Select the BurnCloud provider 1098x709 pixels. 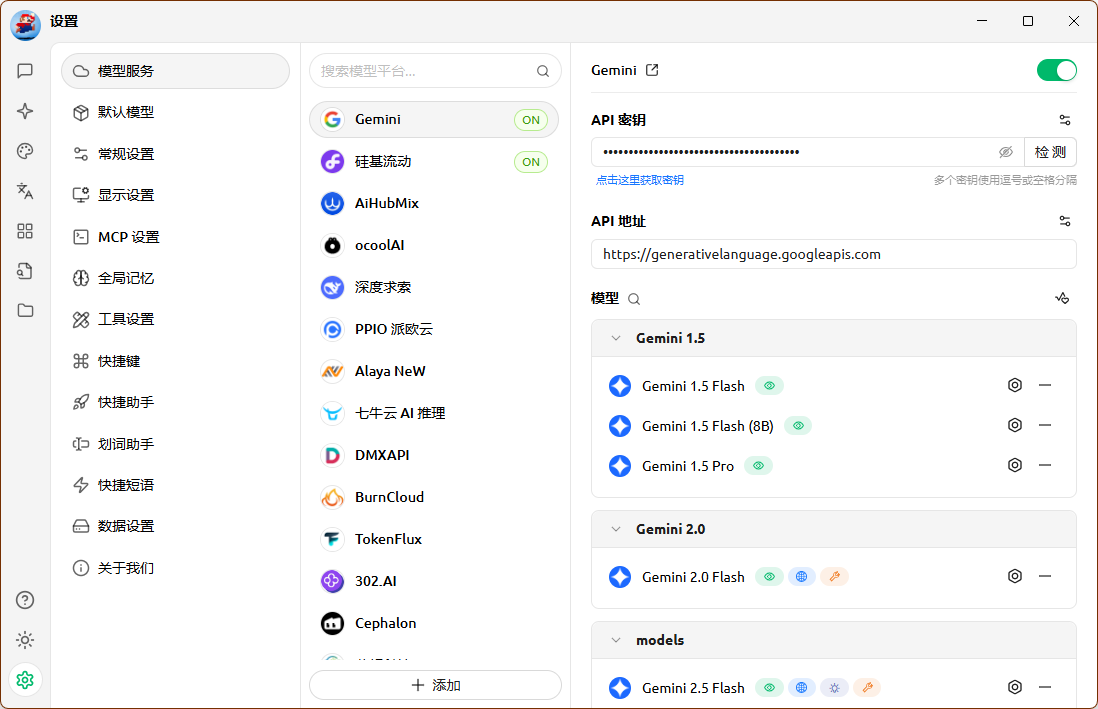point(434,497)
